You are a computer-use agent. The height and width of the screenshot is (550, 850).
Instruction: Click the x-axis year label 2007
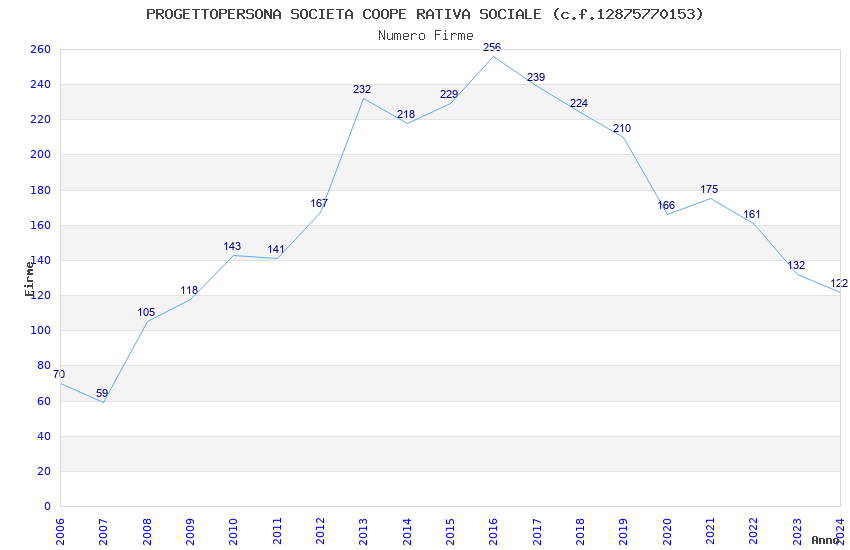coord(103,532)
